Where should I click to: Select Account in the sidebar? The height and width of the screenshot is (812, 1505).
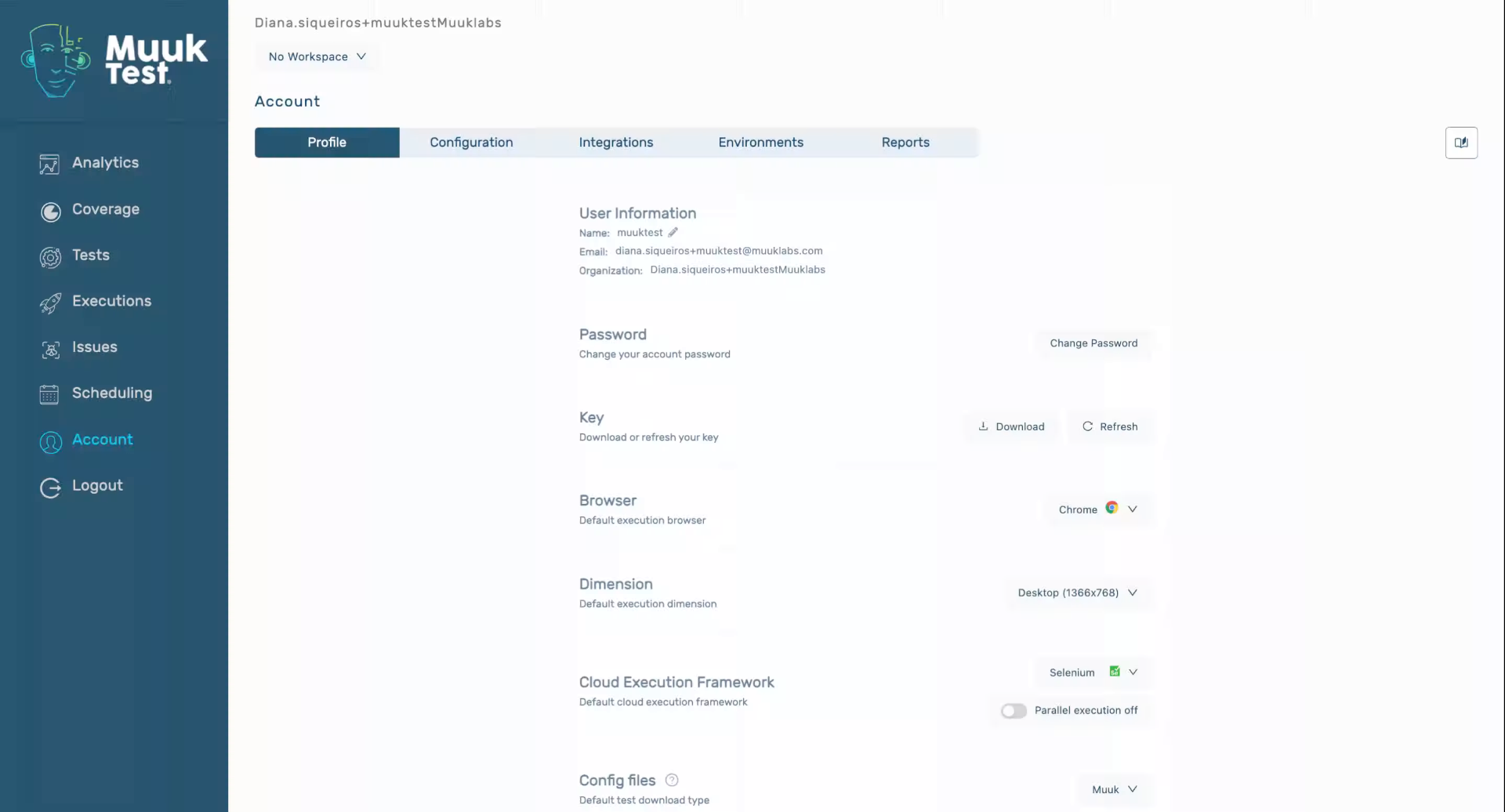click(103, 440)
